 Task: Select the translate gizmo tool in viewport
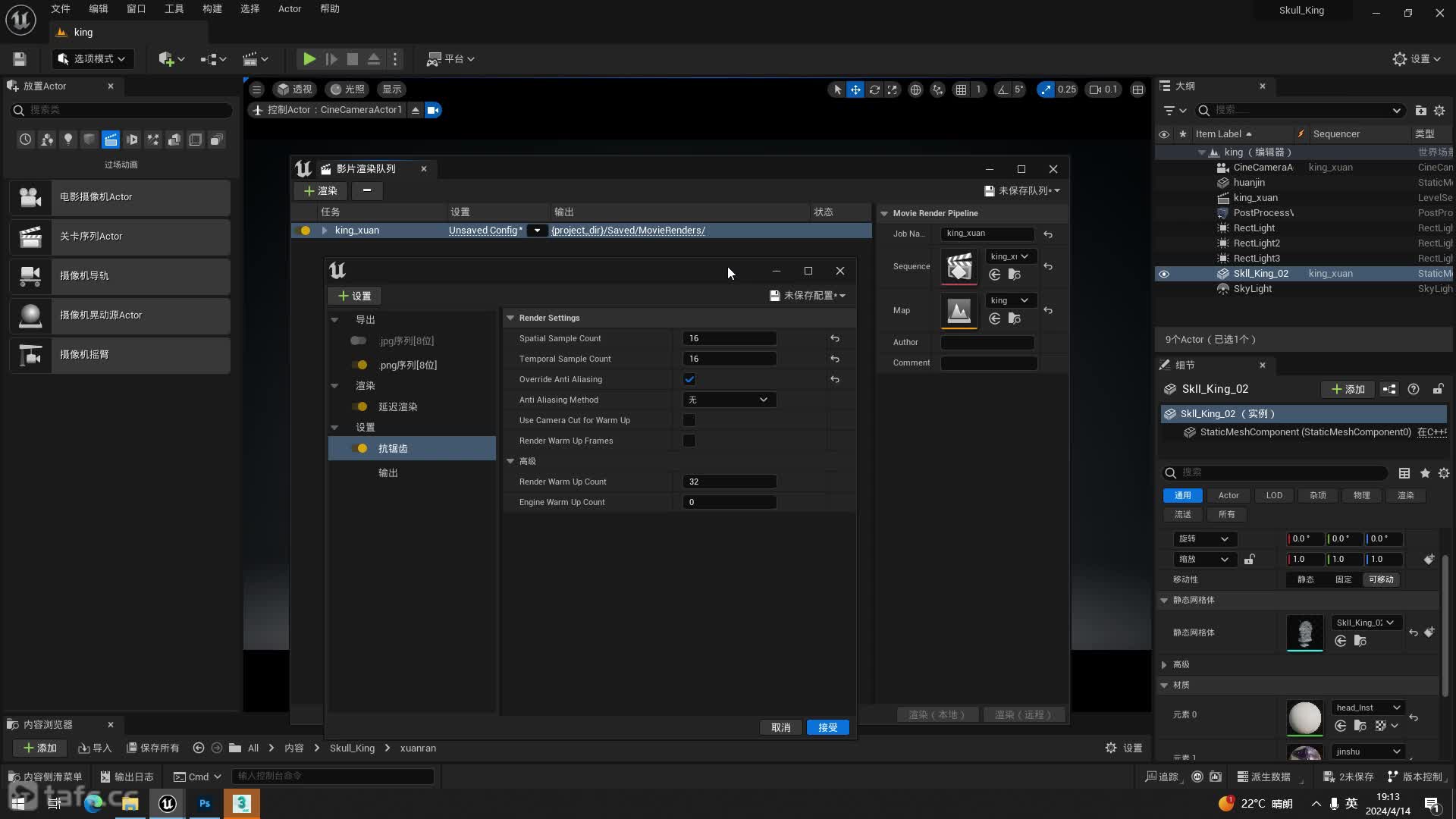[x=855, y=89]
